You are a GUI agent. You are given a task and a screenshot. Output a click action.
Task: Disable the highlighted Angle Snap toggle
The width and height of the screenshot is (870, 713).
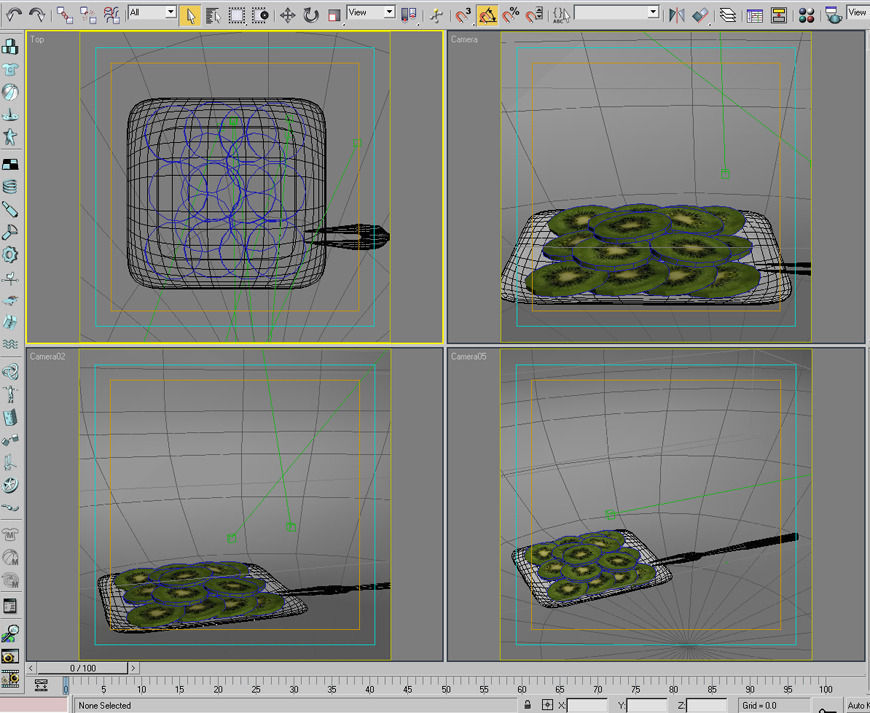click(x=487, y=15)
